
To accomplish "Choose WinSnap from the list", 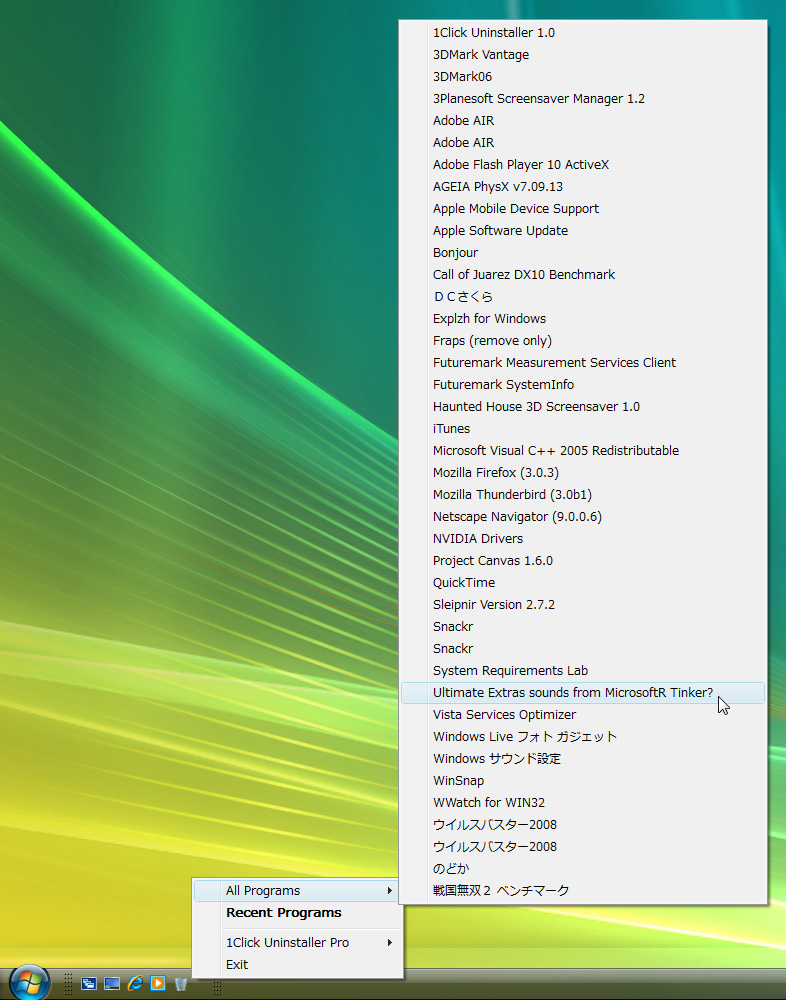I will point(582,781).
